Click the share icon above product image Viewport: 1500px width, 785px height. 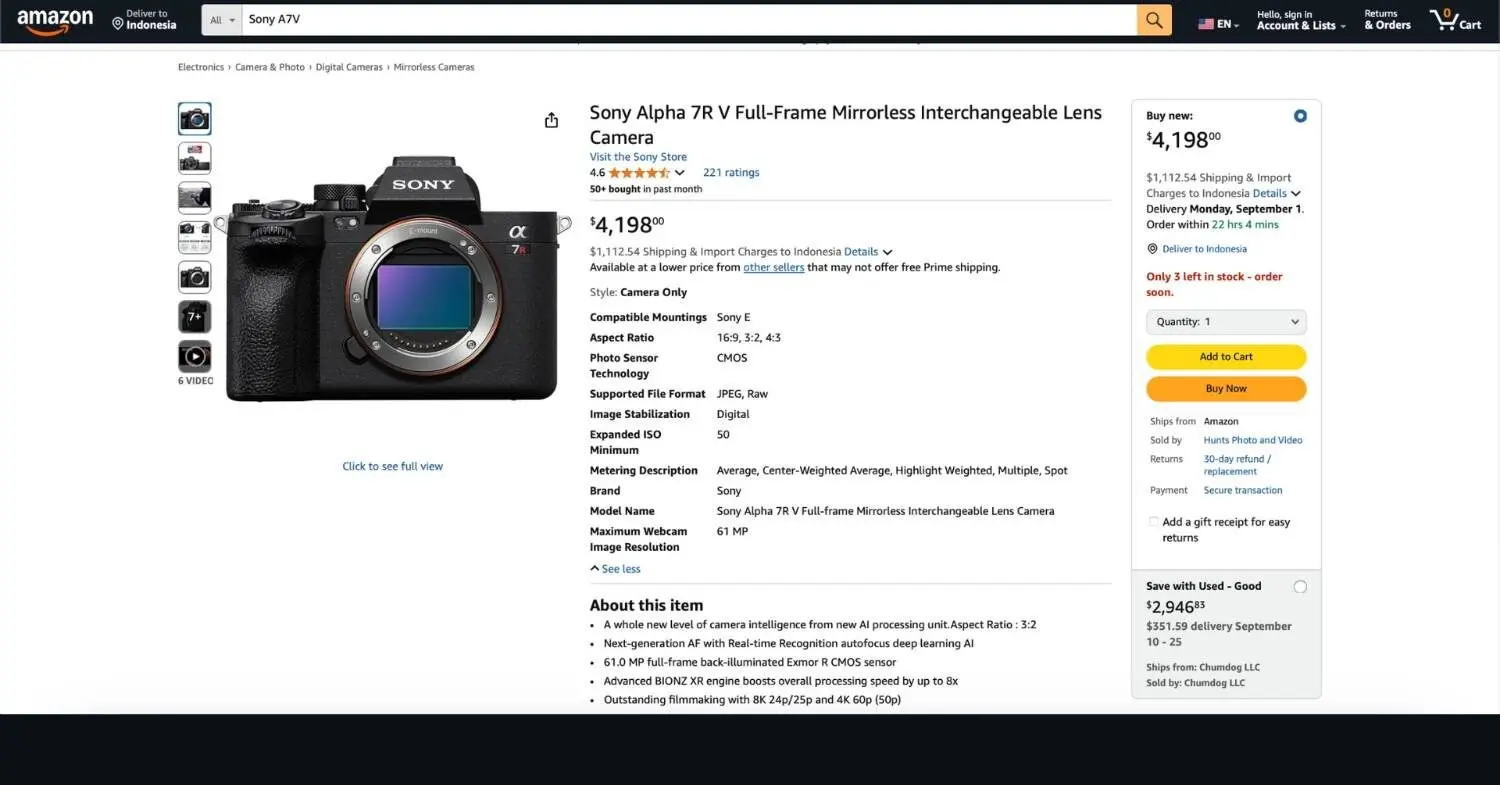[x=551, y=120]
